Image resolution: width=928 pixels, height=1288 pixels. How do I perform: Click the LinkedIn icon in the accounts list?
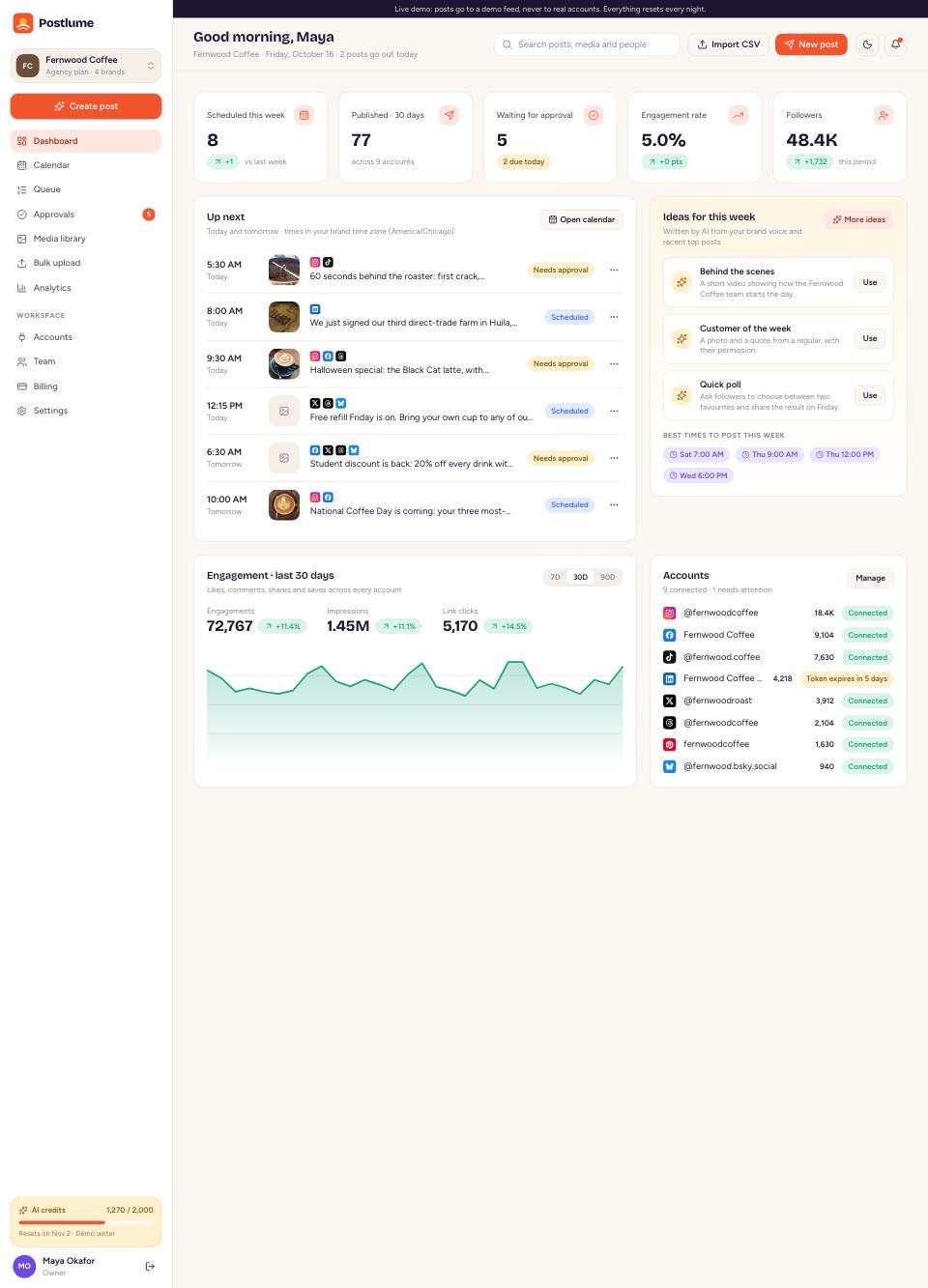coord(669,678)
